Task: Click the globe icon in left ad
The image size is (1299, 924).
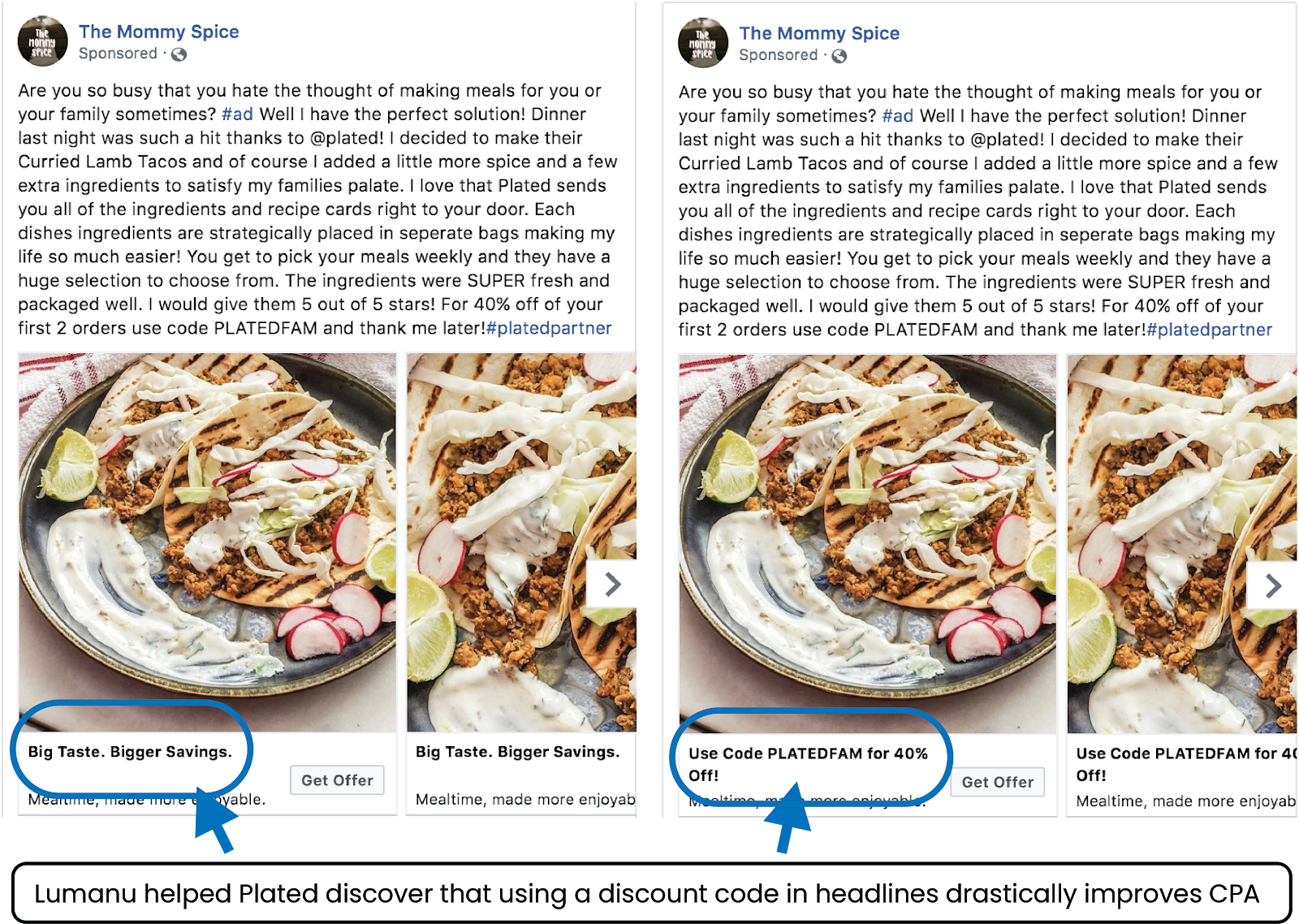Action: pos(179,54)
